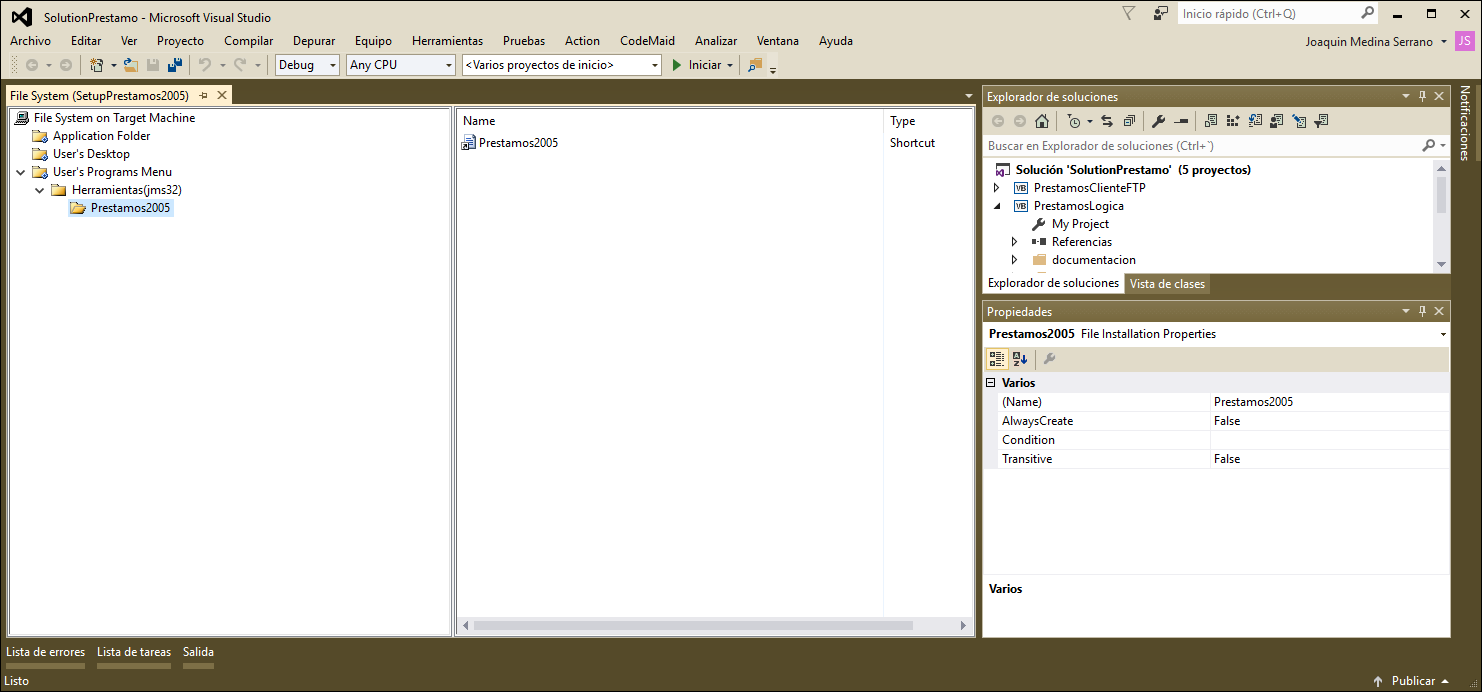Toggle auto-hide pin on Propiedades panel
The width and height of the screenshot is (1482, 692).
click(1422, 311)
